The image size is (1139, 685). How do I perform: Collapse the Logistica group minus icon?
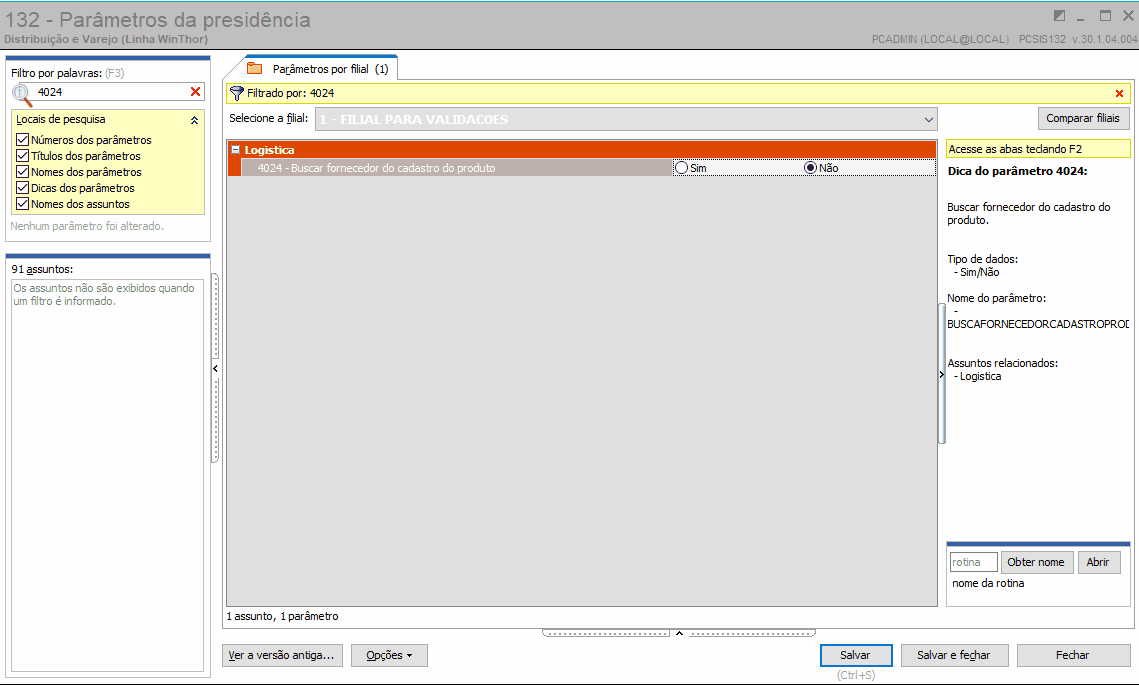coord(235,150)
